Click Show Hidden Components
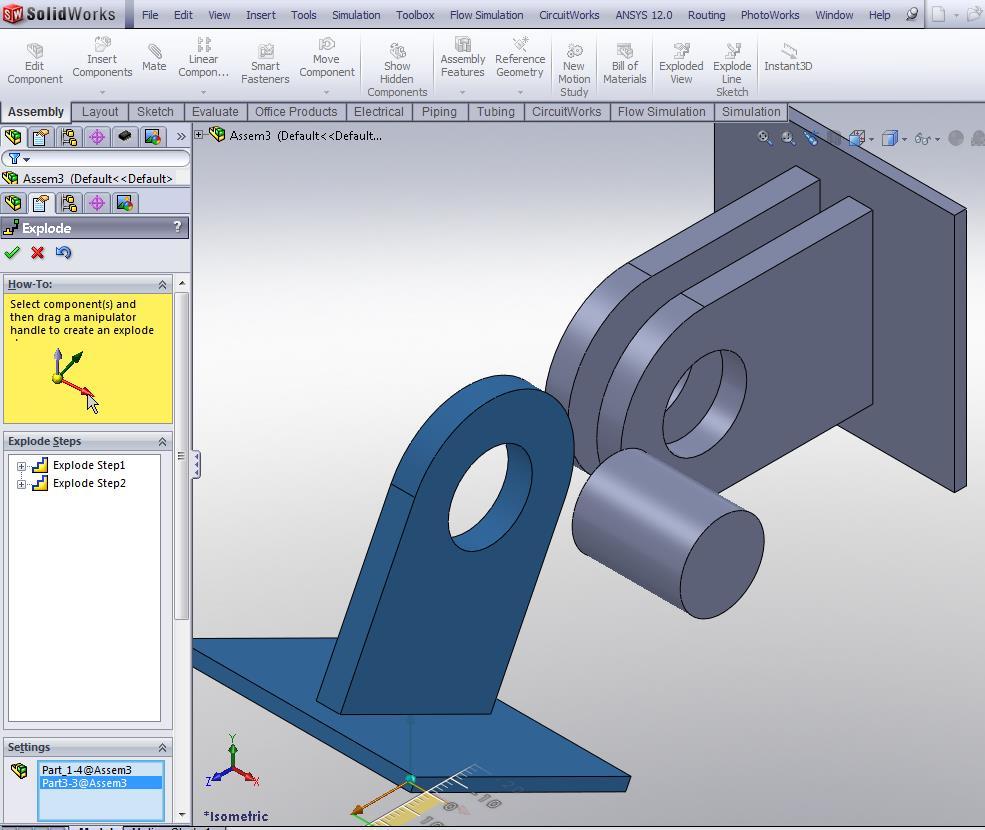The image size is (985, 830). tap(397, 70)
